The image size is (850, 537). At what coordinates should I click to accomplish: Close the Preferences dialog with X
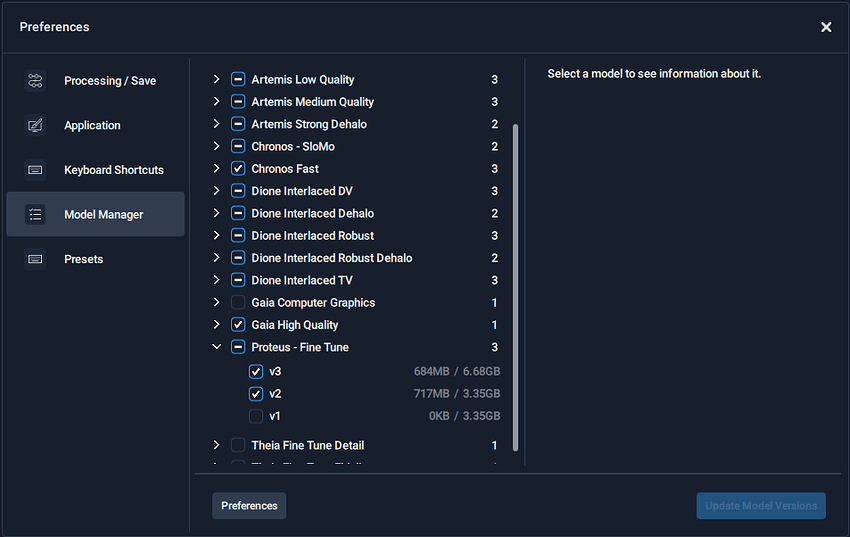pyautogui.click(x=826, y=27)
